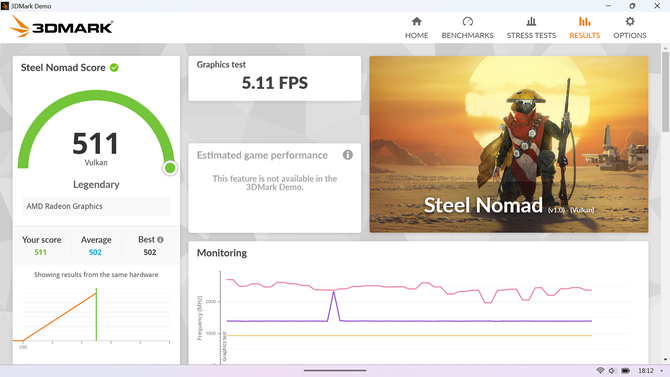
Task: Click the Average score value 502
Action: (x=95, y=252)
